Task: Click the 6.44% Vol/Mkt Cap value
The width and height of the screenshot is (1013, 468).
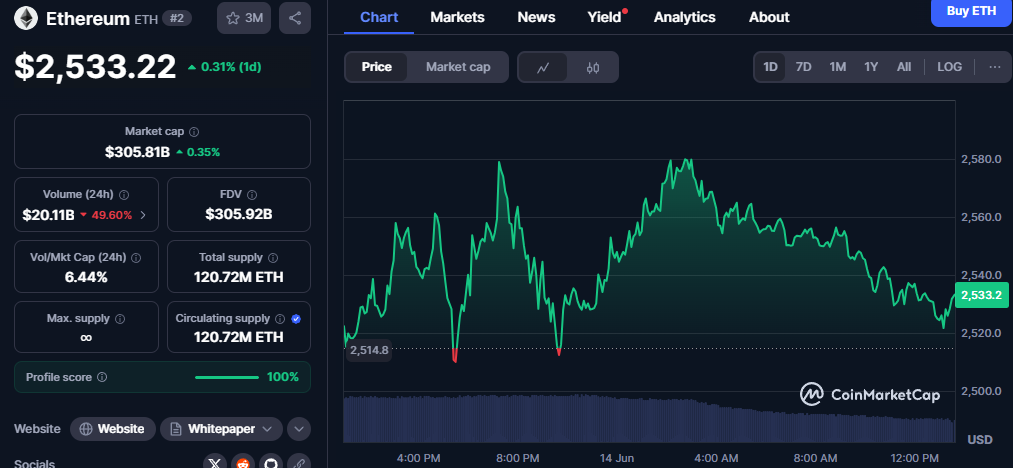Action: pyautogui.click(x=86, y=277)
